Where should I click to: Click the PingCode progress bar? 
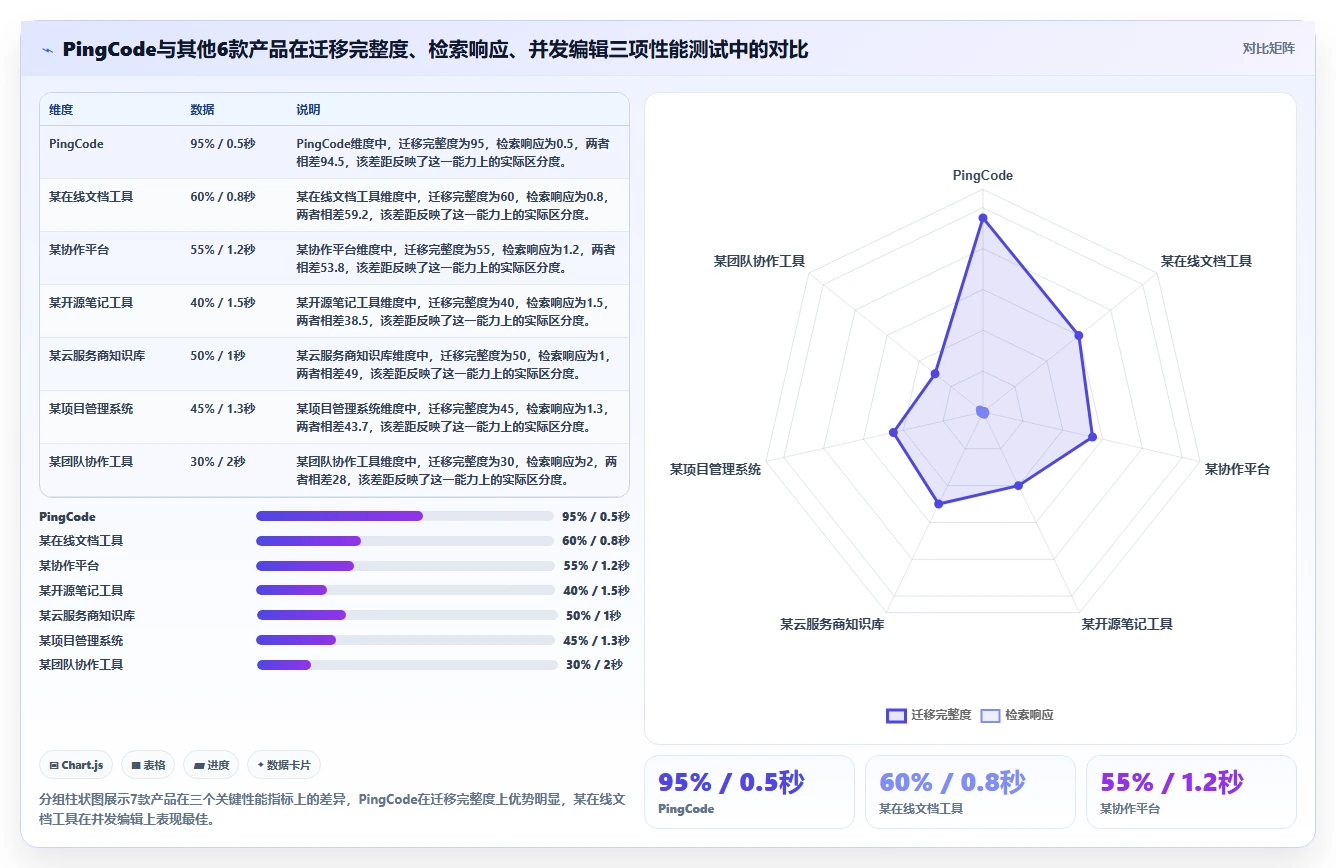pyautogui.click(x=405, y=516)
